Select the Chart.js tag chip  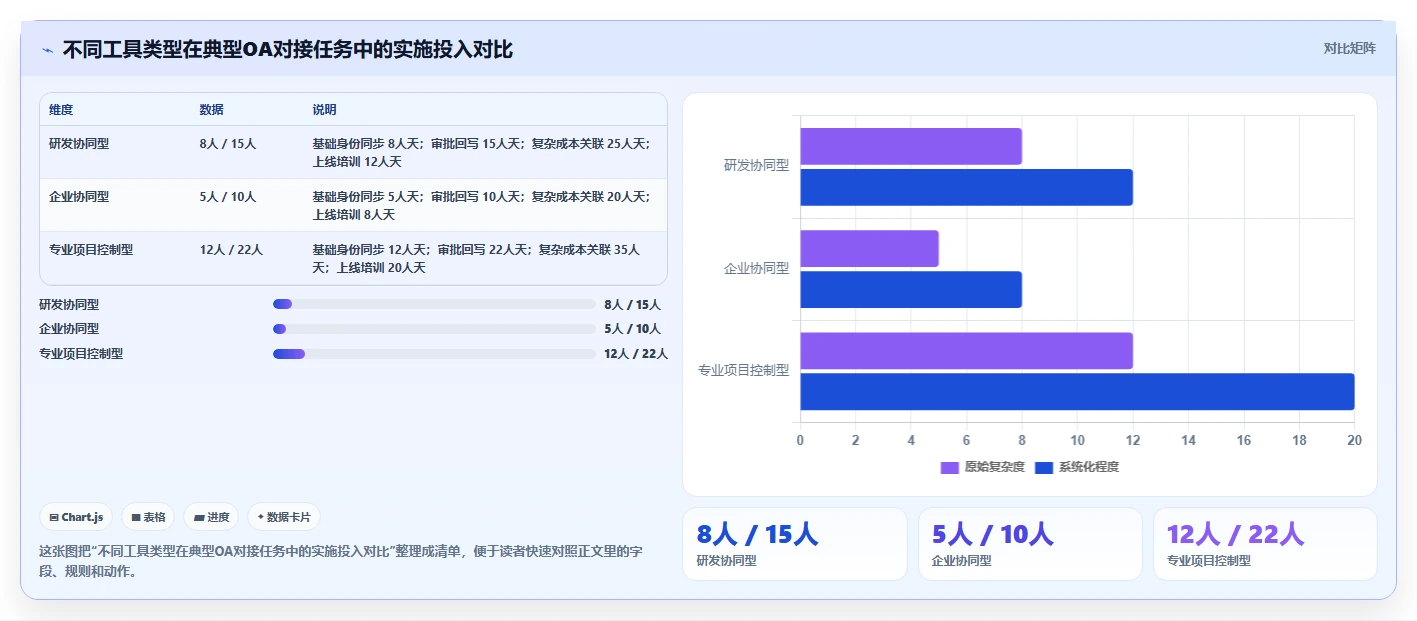[77, 517]
